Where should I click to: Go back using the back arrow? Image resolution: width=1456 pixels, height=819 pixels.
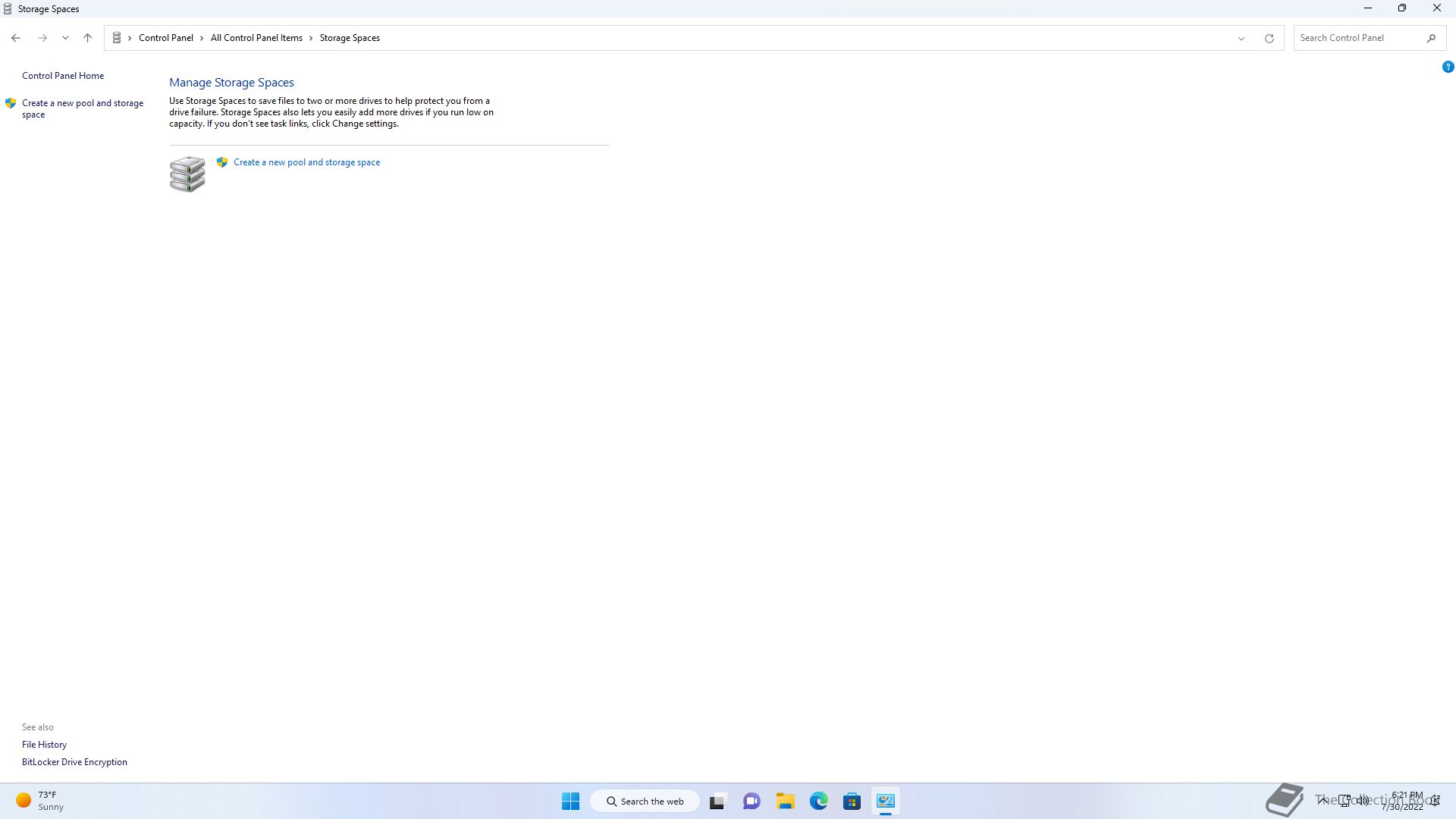[x=16, y=38]
